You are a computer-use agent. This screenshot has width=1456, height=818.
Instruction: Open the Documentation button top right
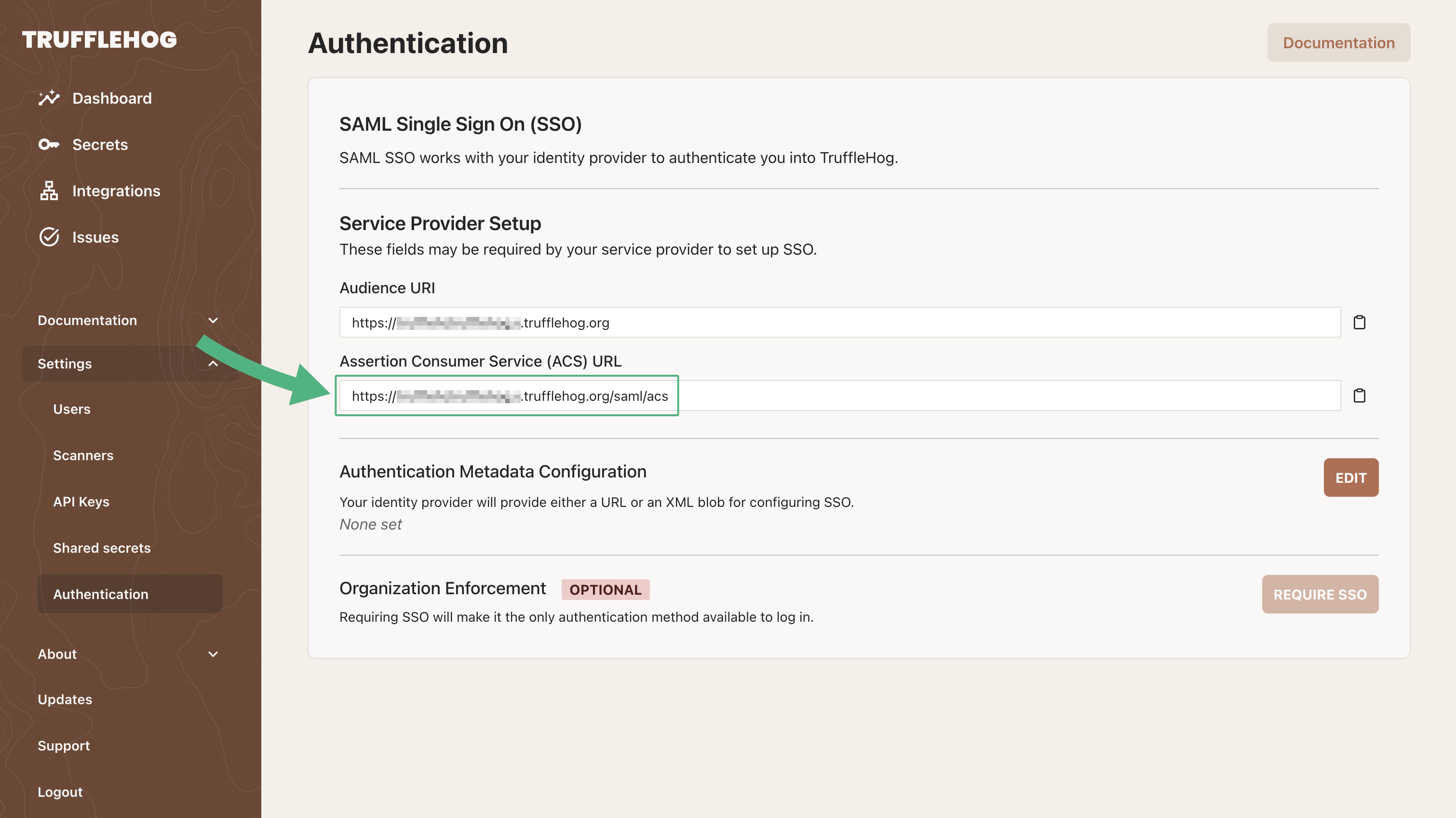tap(1338, 42)
